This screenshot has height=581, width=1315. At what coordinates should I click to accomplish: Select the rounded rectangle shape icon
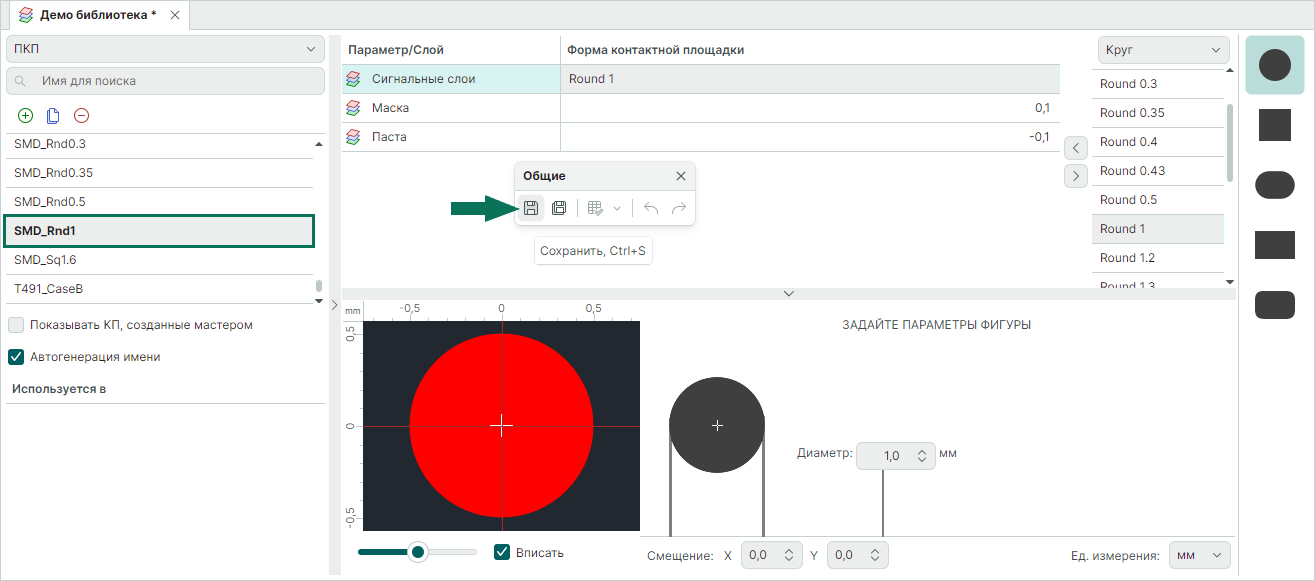[1274, 305]
